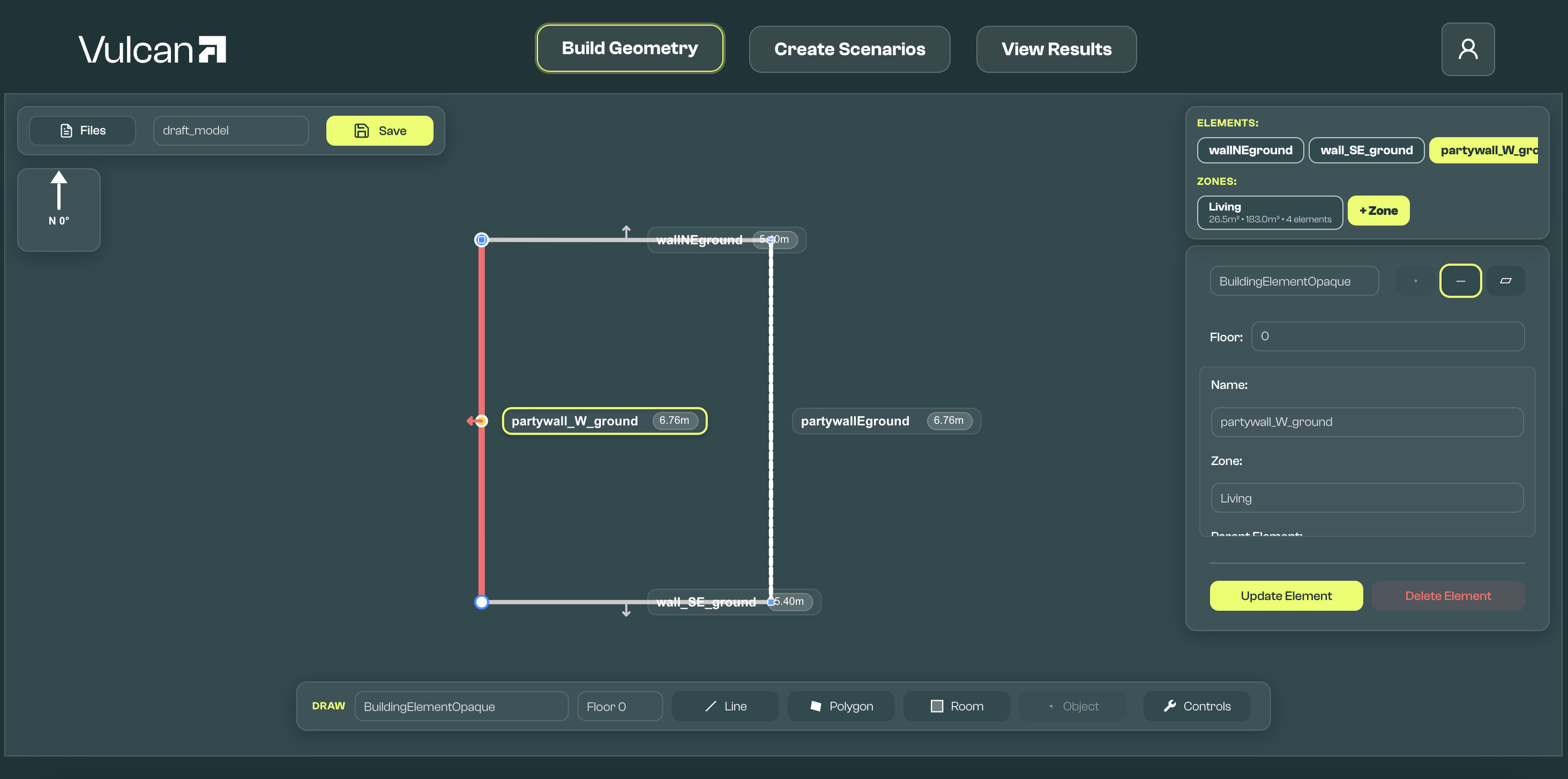Open the BuildingElementOpaque draw type dropdown
Viewport: 1568px width, 779px height.
(461, 706)
